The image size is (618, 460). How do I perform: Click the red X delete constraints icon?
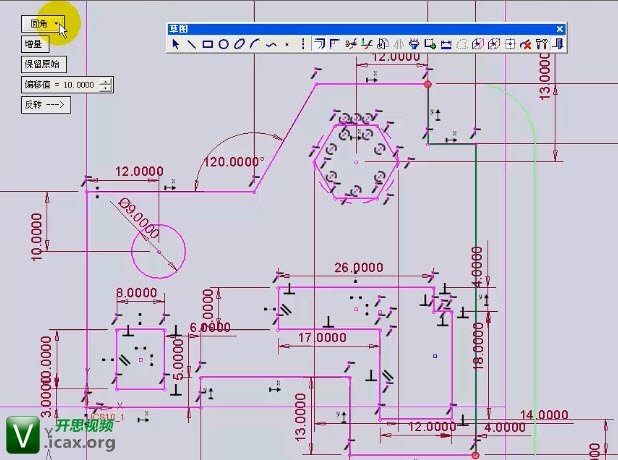pyautogui.click(x=526, y=44)
